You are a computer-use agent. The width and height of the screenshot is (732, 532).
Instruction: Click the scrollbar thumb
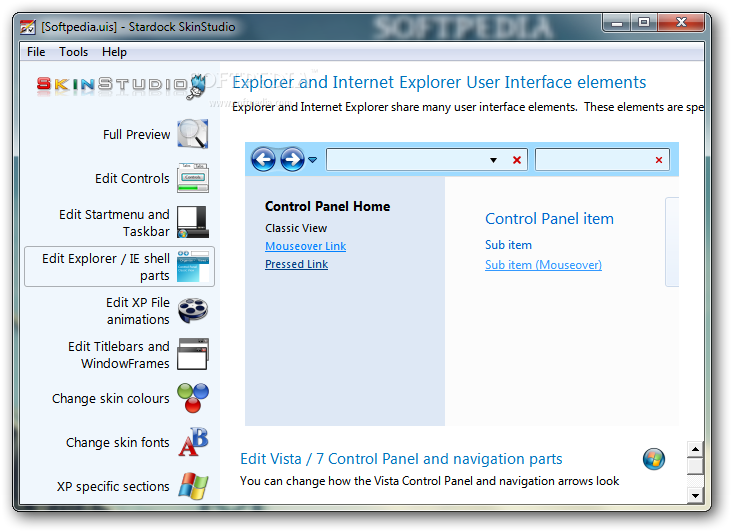coord(695,466)
